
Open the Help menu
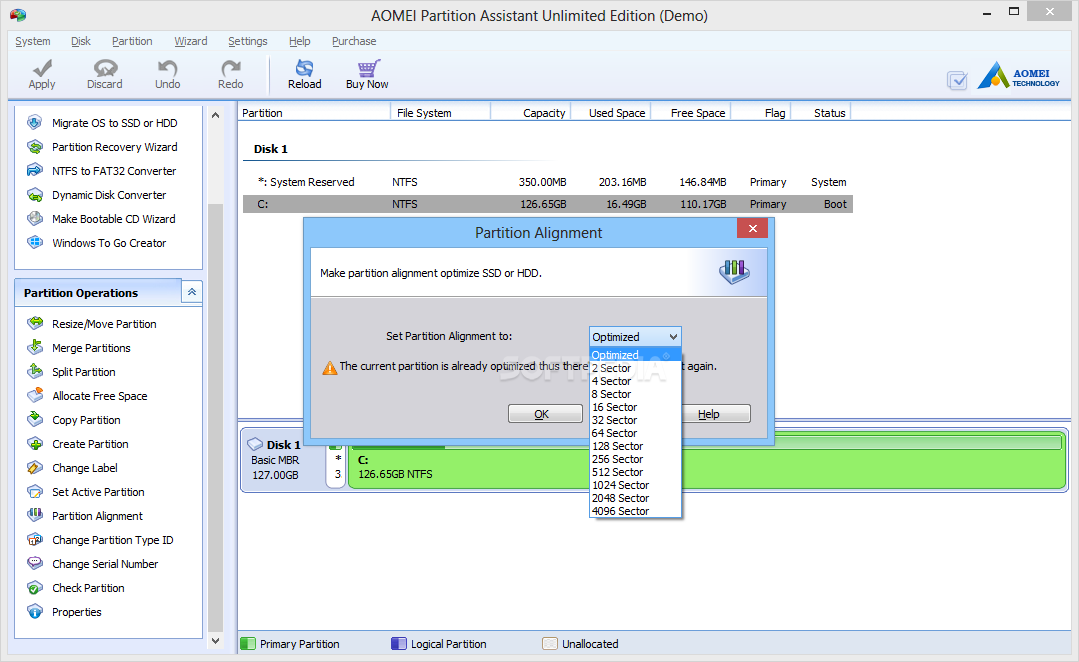[x=299, y=41]
